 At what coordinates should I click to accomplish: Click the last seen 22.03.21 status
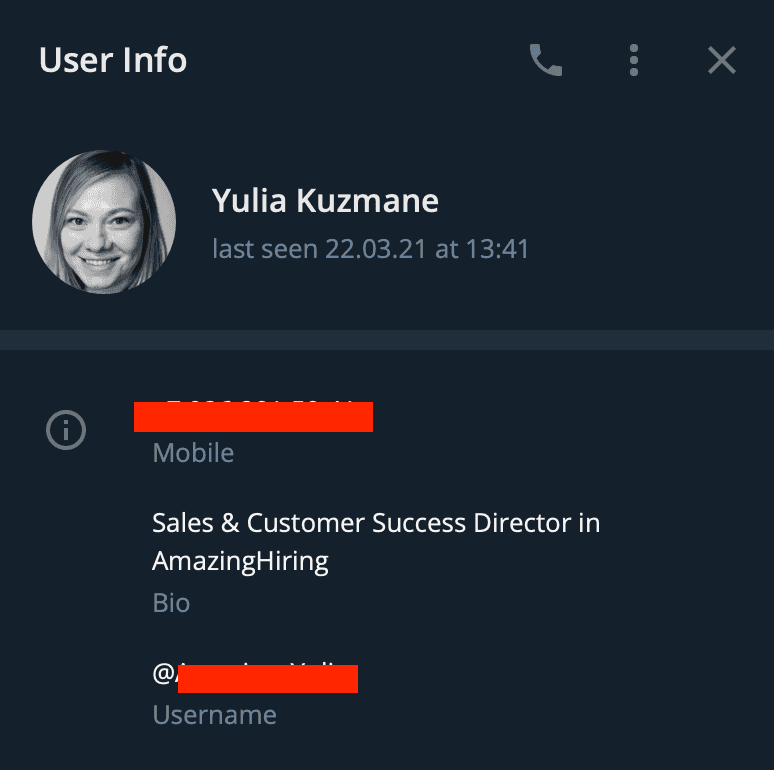click(x=370, y=248)
